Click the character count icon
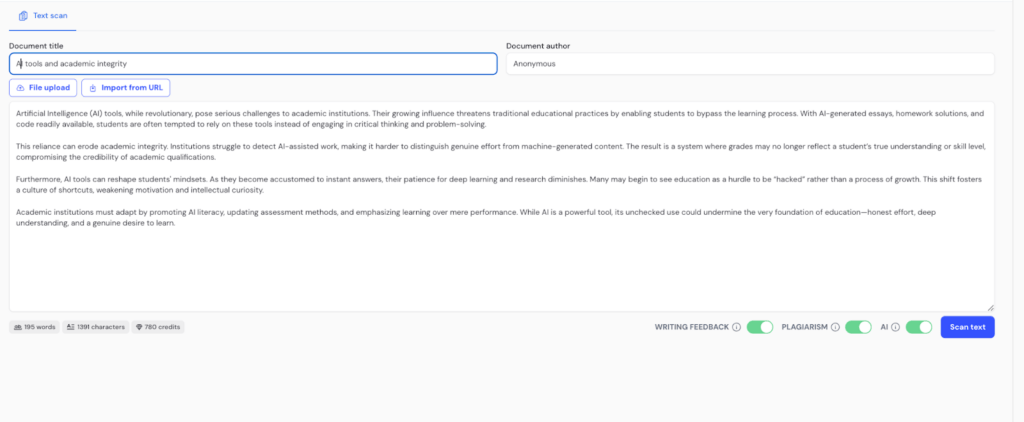Viewport: 1024px width, 422px height. [x=70, y=327]
